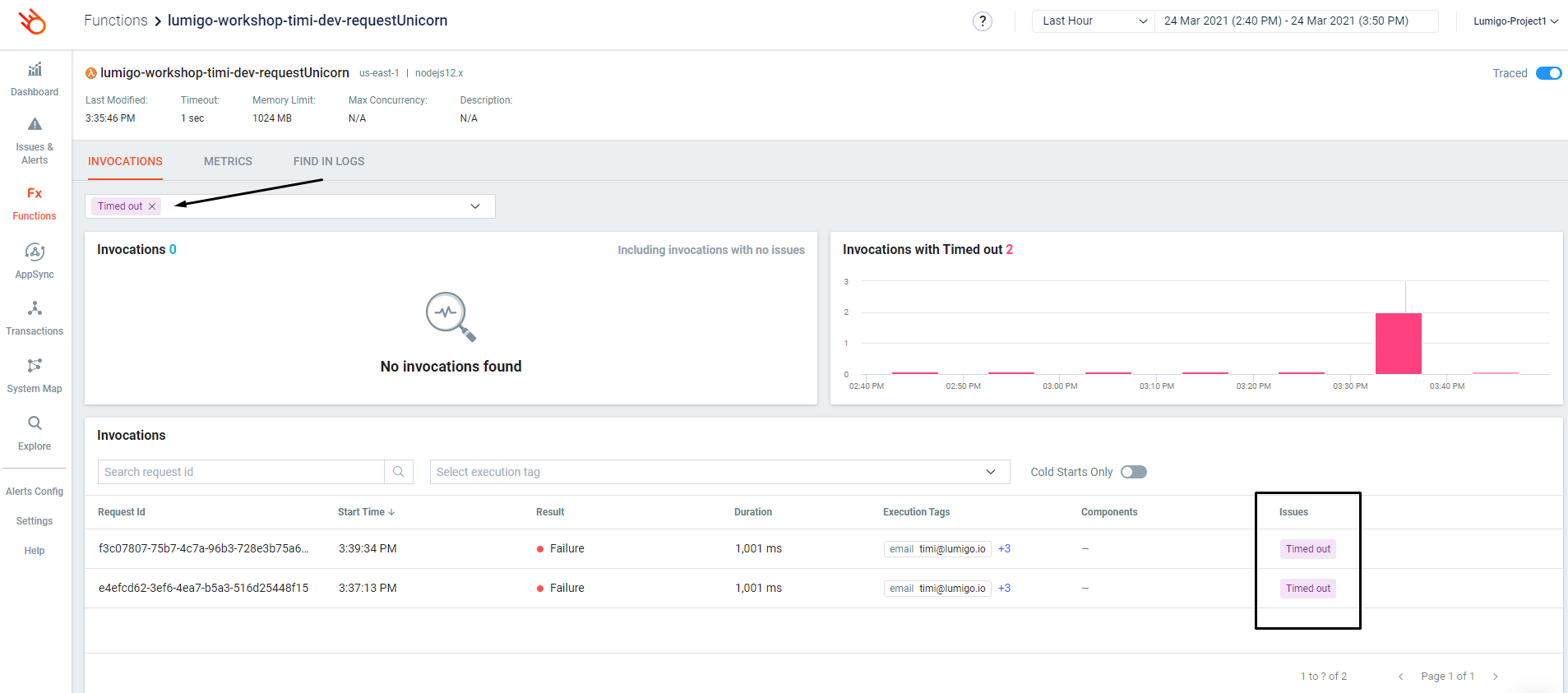The width and height of the screenshot is (1568, 693).
Task: Click the Lambda function icon beside name
Action: (91, 73)
